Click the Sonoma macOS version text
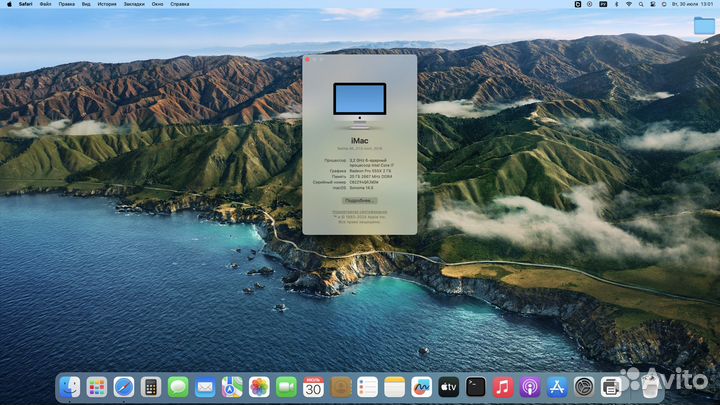The image size is (720, 405). pos(361,188)
